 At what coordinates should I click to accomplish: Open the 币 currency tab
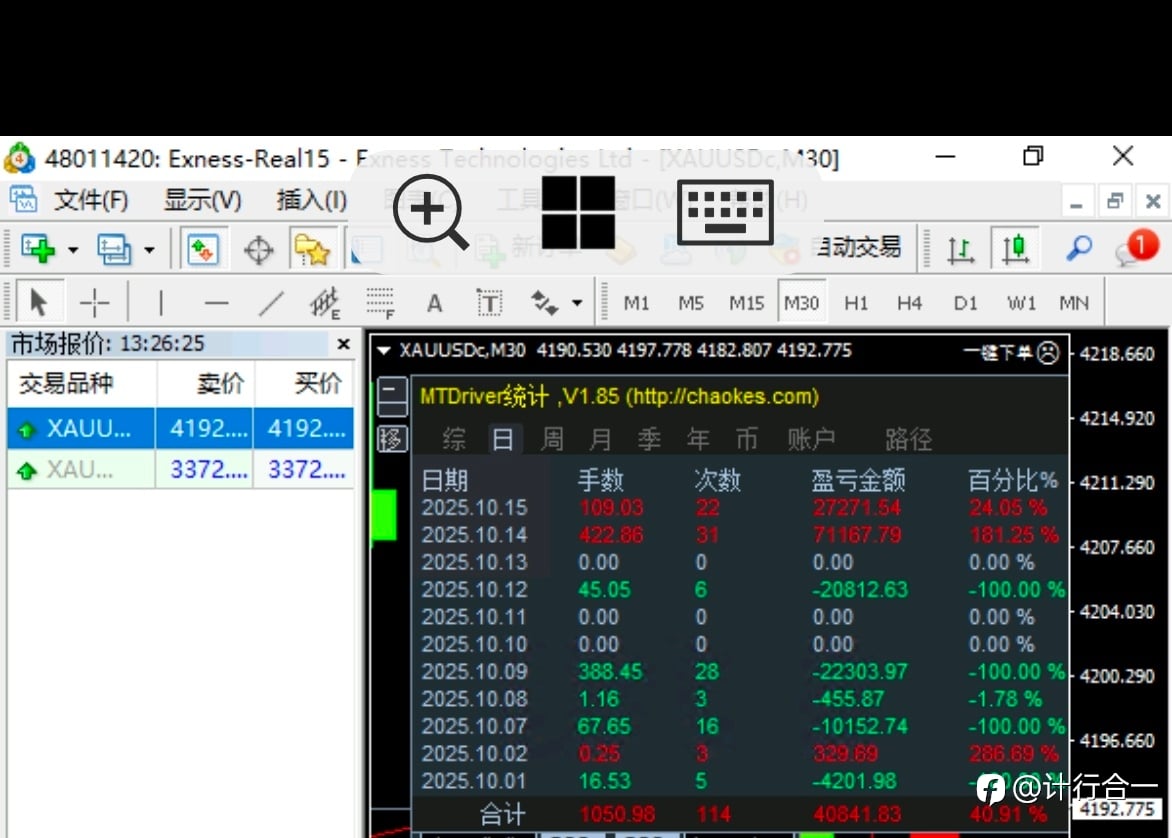point(746,439)
